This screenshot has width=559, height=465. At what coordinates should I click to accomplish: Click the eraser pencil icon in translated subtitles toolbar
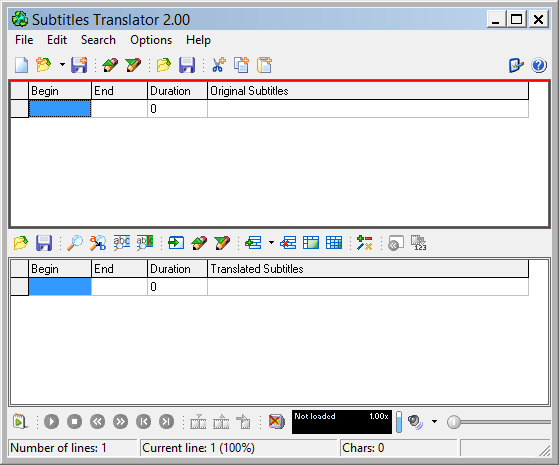click(x=199, y=243)
